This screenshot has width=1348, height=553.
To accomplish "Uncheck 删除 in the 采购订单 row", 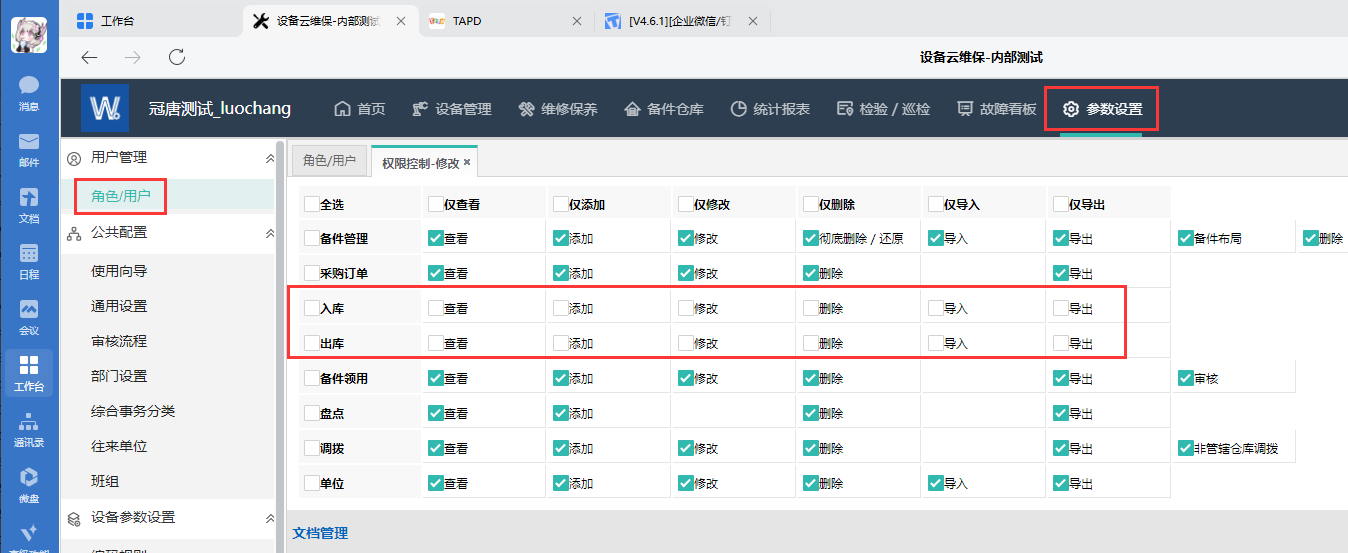I will point(811,273).
